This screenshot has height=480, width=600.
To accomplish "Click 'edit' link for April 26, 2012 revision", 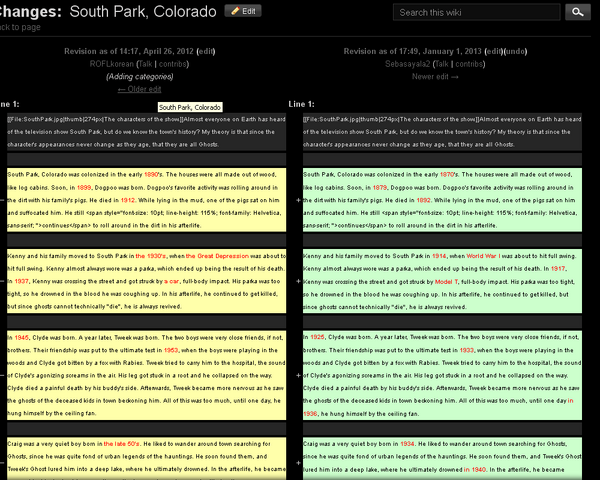I will click(205, 51).
